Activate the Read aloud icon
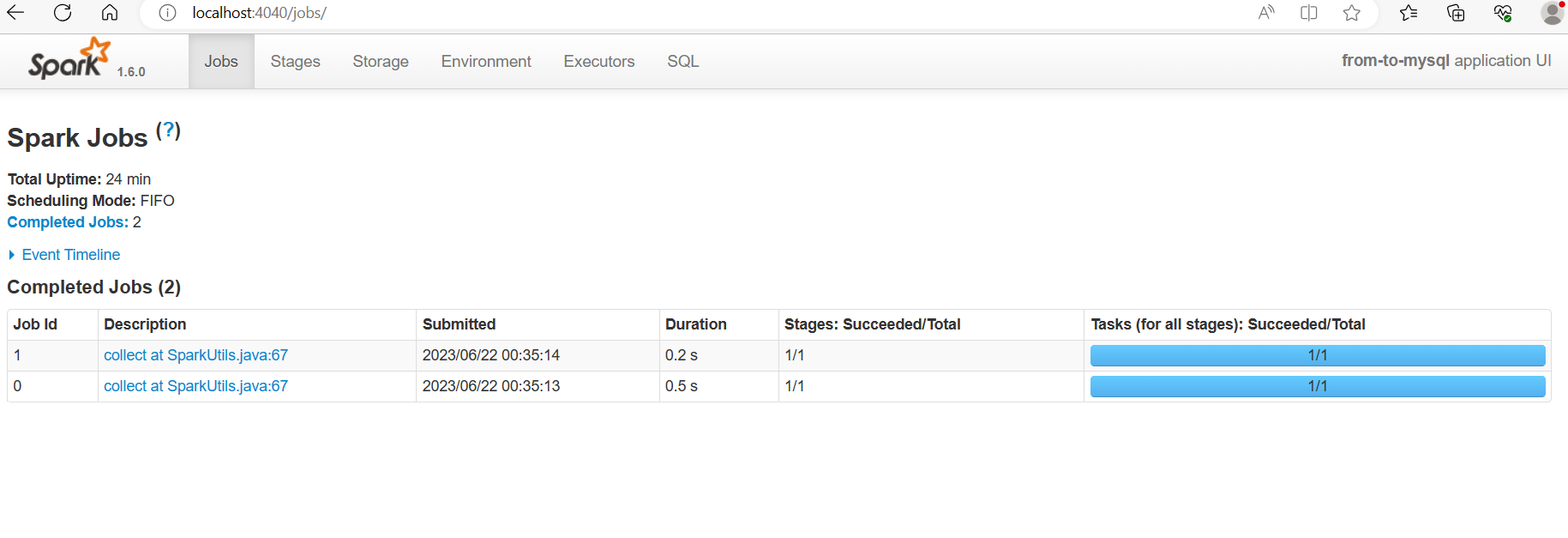1568x538 pixels. (1266, 13)
